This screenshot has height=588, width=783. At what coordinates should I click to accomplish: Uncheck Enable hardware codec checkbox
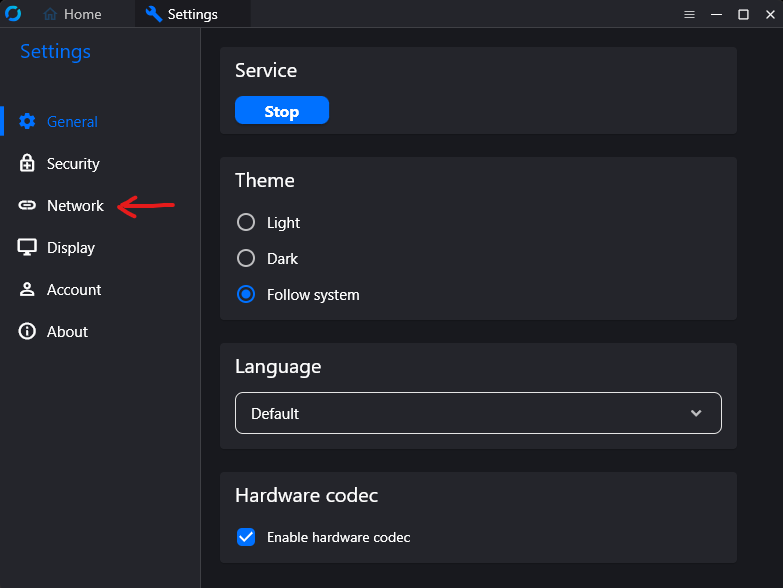[246, 537]
